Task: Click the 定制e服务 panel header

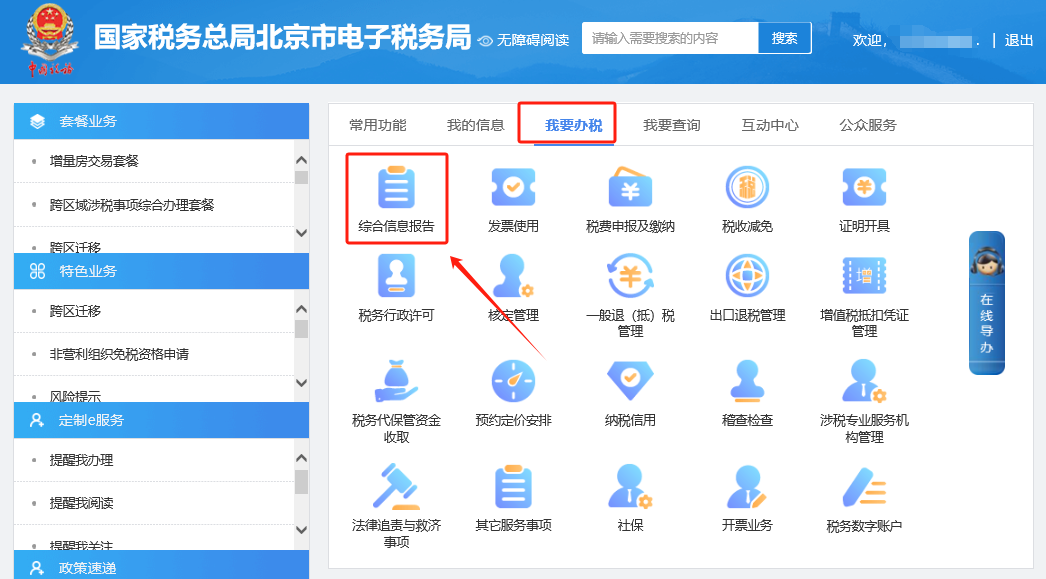Action: pos(161,420)
